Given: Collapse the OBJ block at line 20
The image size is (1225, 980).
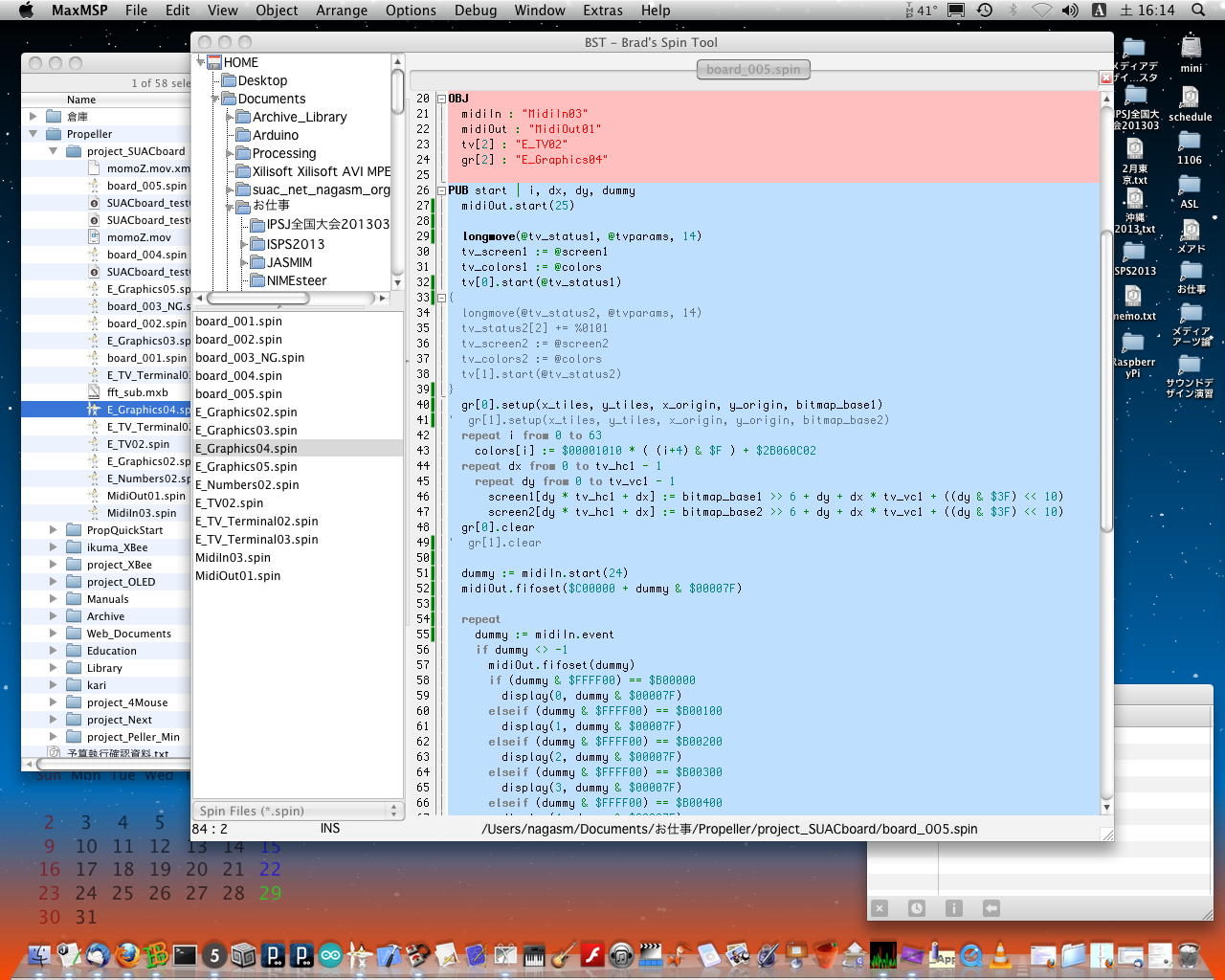Looking at the screenshot, I should pos(441,99).
